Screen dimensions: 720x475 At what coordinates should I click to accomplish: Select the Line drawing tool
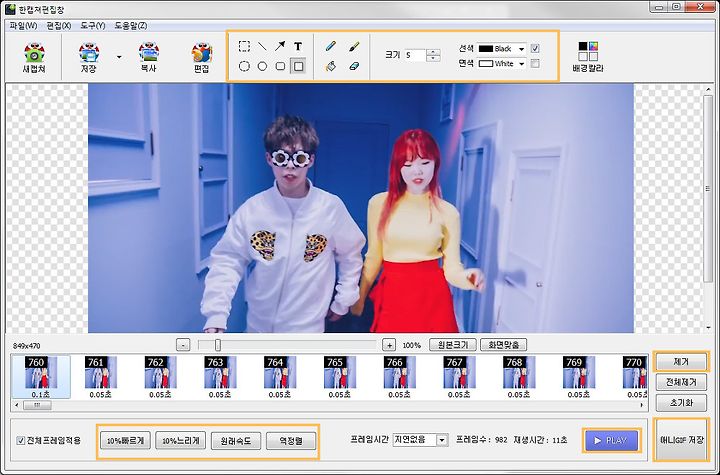point(262,46)
